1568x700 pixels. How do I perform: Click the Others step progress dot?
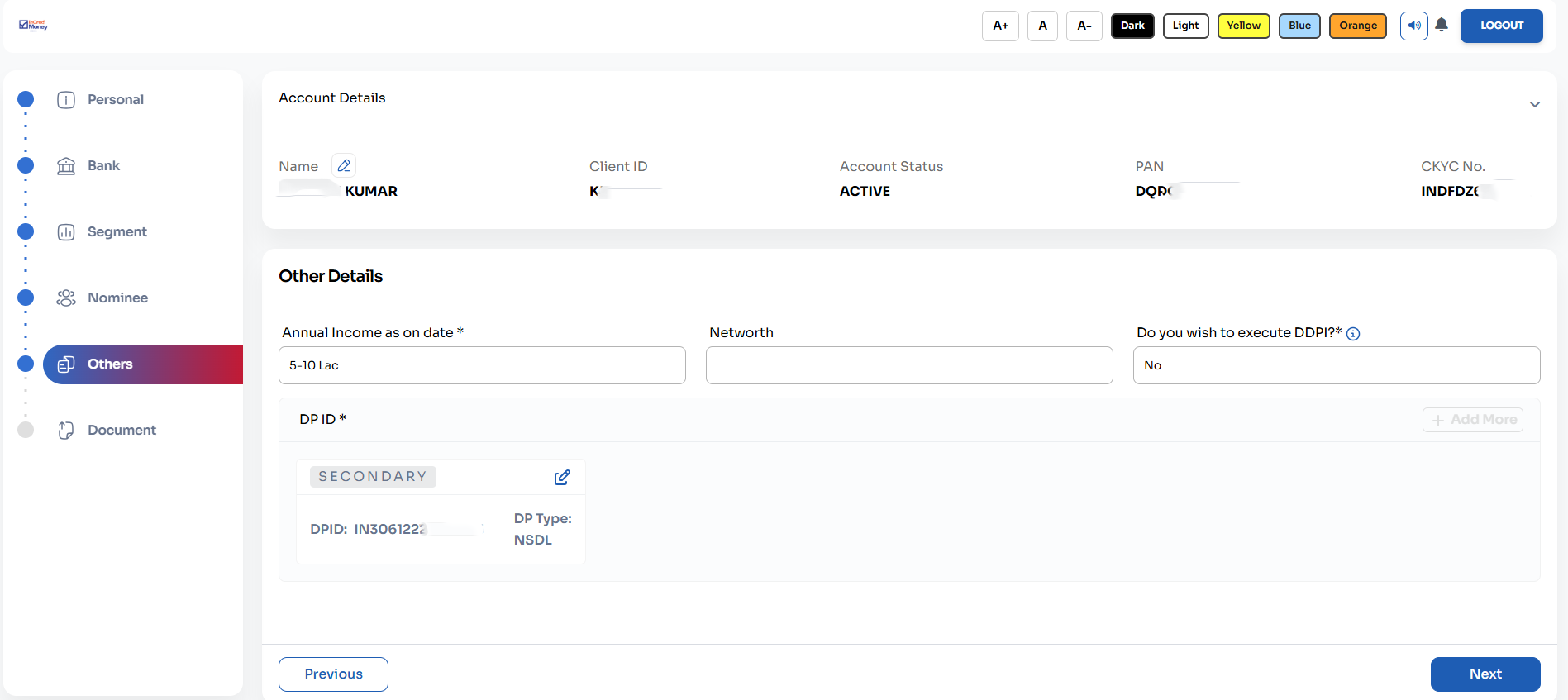click(26, 364)
